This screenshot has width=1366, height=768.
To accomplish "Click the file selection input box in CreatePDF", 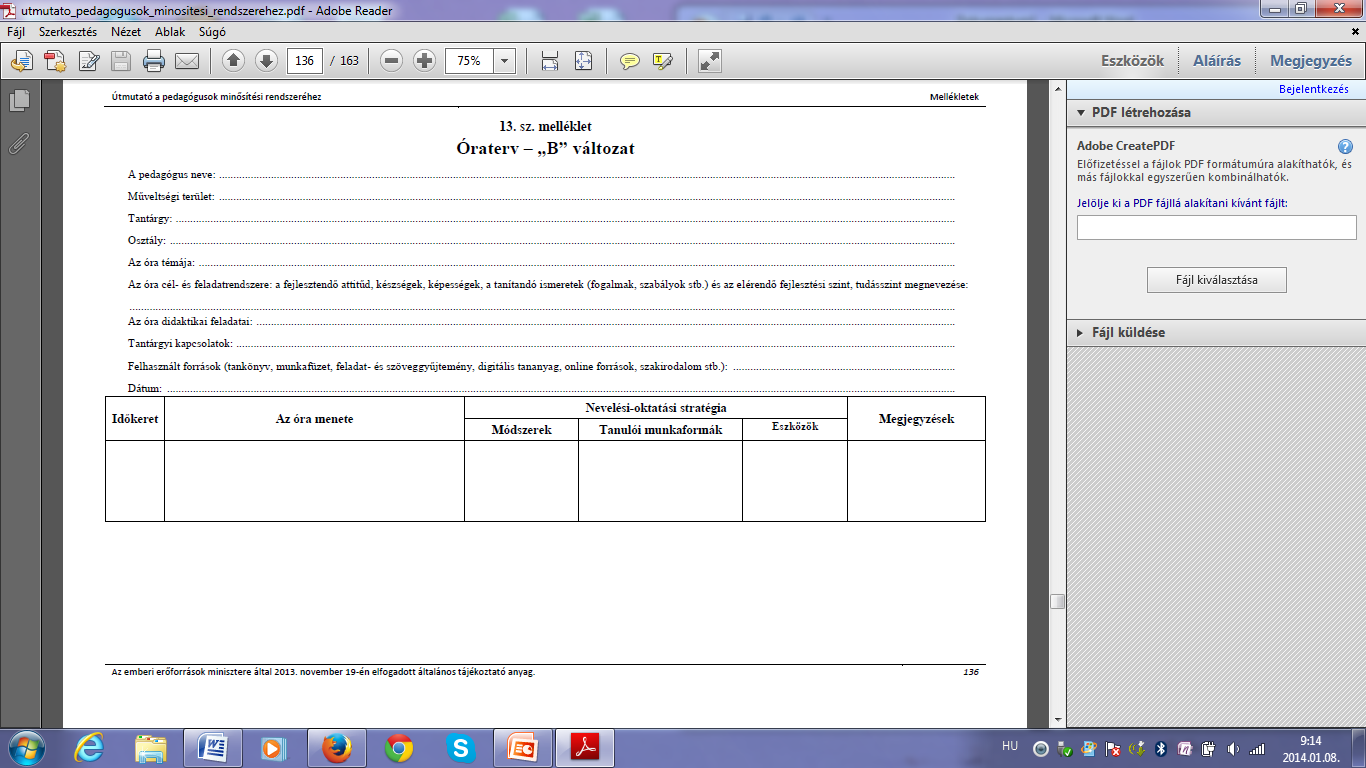I will (1216, 228).
